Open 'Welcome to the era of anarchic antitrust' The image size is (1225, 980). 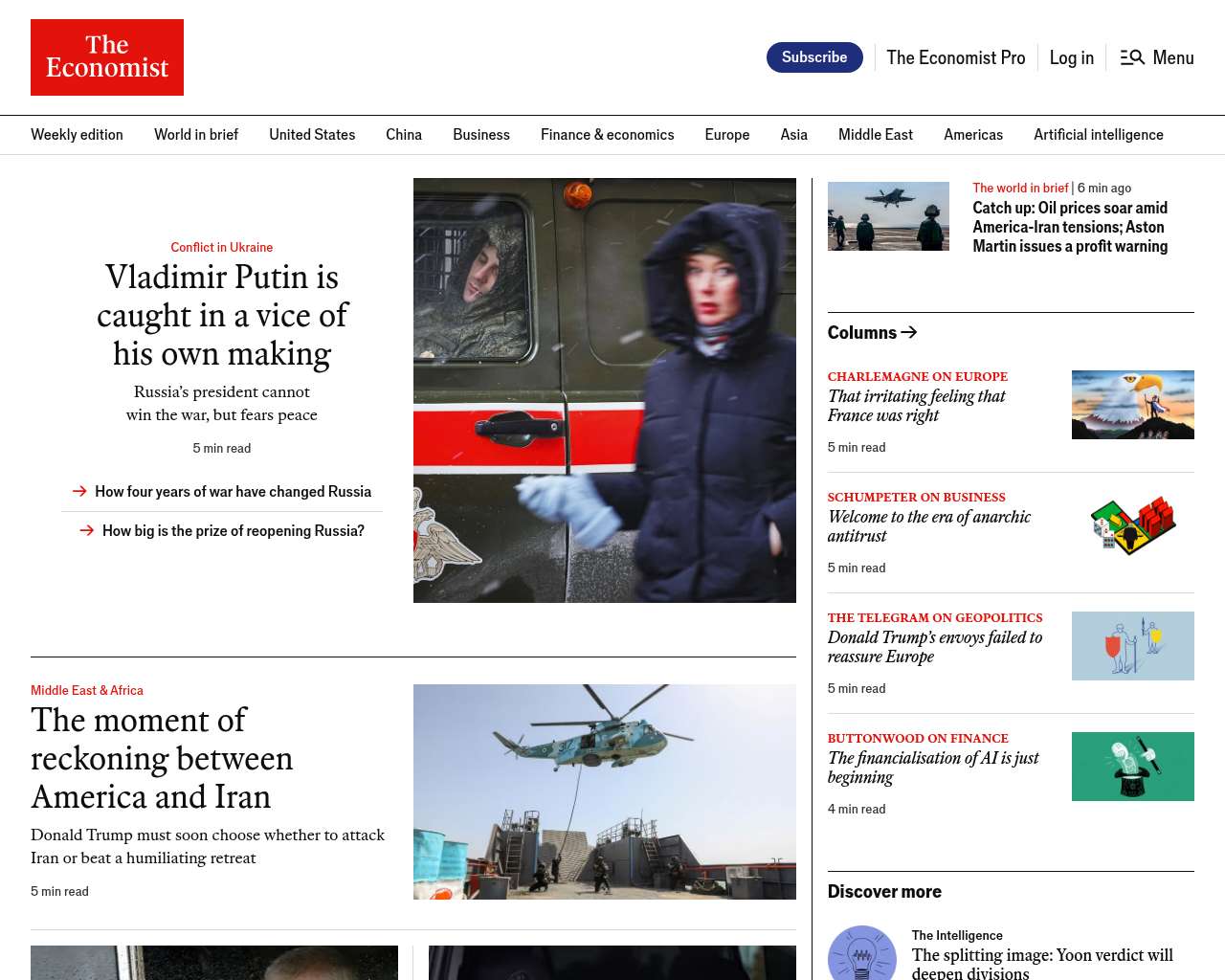(929, 526)
